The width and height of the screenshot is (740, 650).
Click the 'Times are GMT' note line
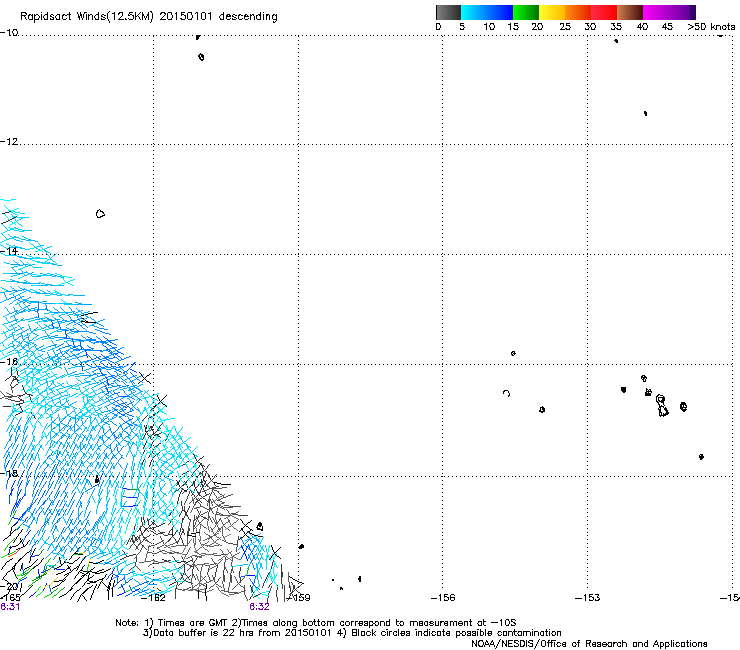pos(316,623)
